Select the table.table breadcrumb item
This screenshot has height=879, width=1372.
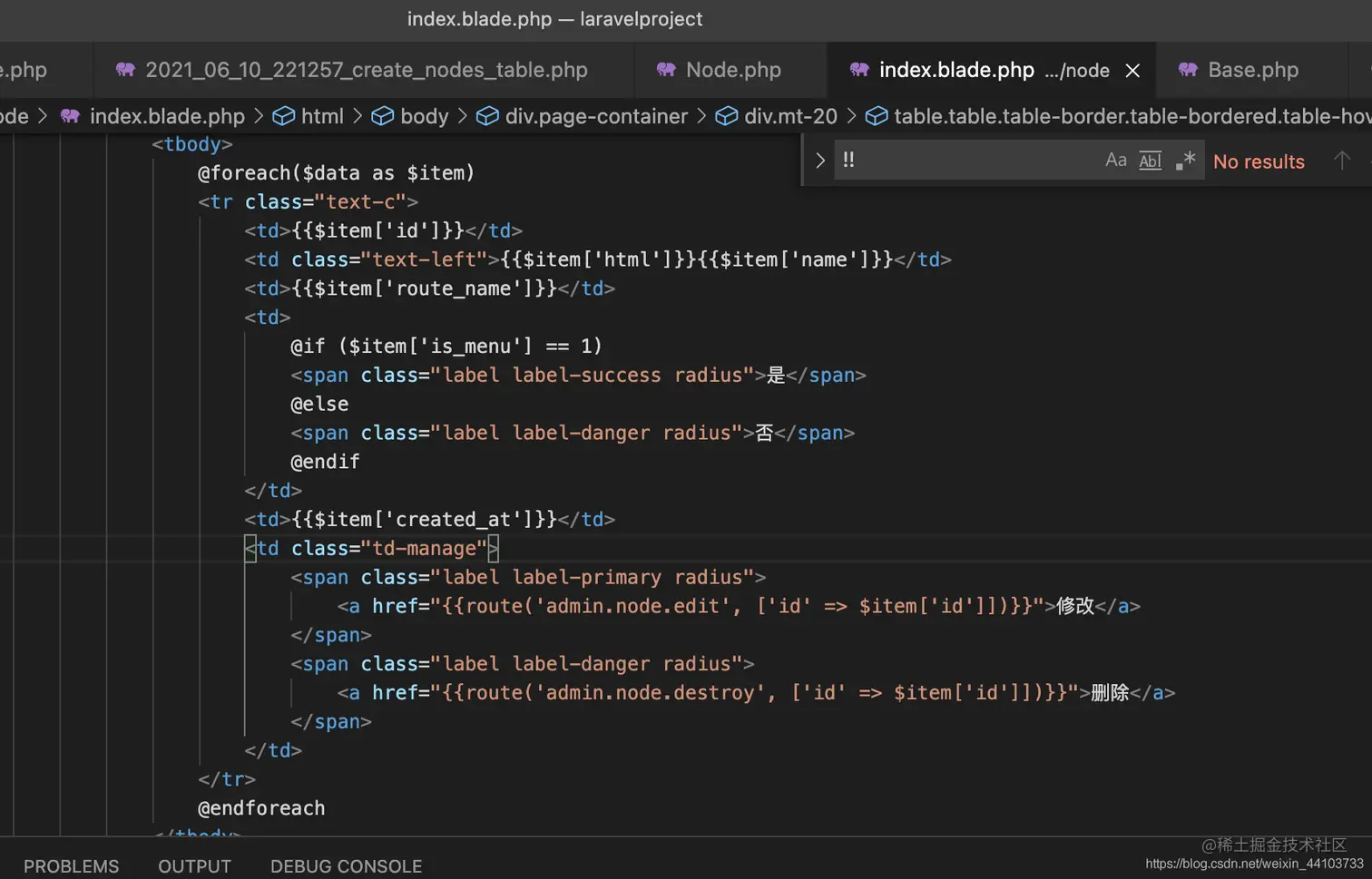(1132, 116)
